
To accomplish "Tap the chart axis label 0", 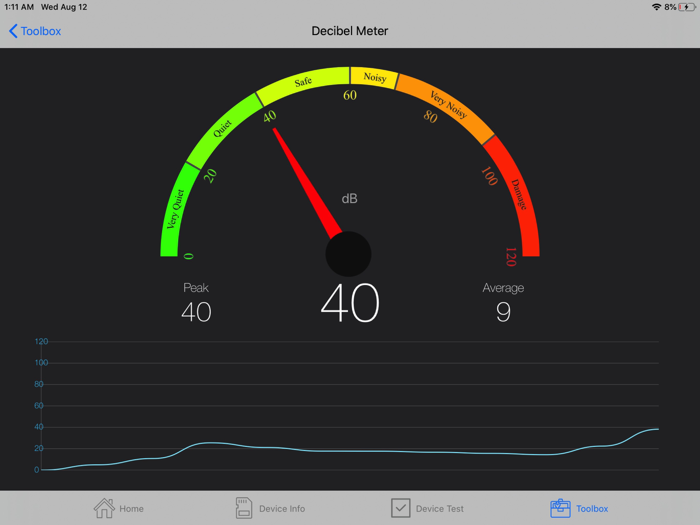I will 37,470.
